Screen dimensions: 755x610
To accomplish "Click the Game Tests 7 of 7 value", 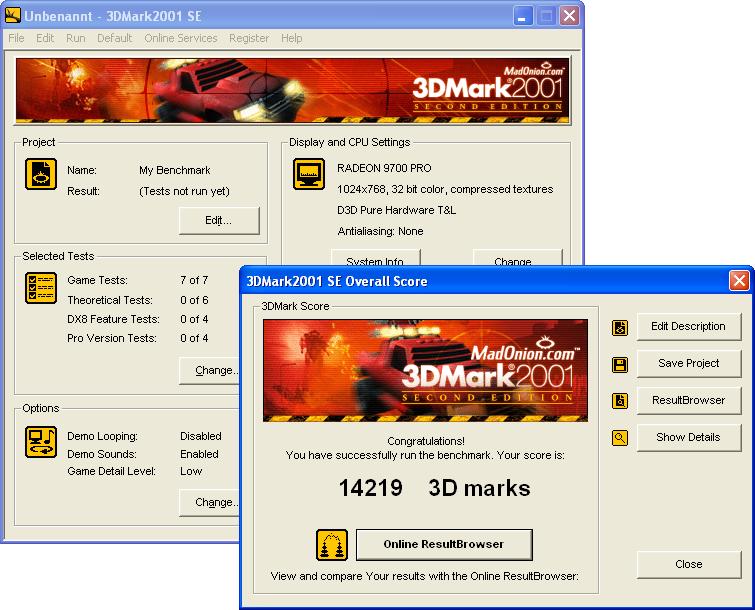I will [x=194, y=280].
